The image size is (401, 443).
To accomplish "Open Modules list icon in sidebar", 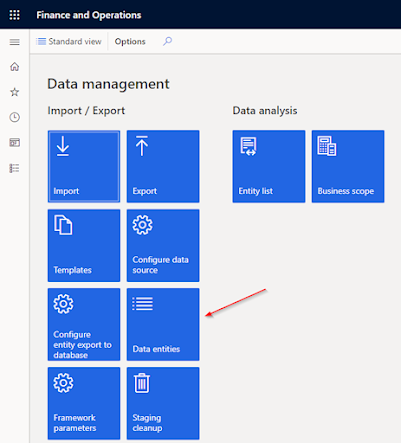I will [x=14, y=168].
